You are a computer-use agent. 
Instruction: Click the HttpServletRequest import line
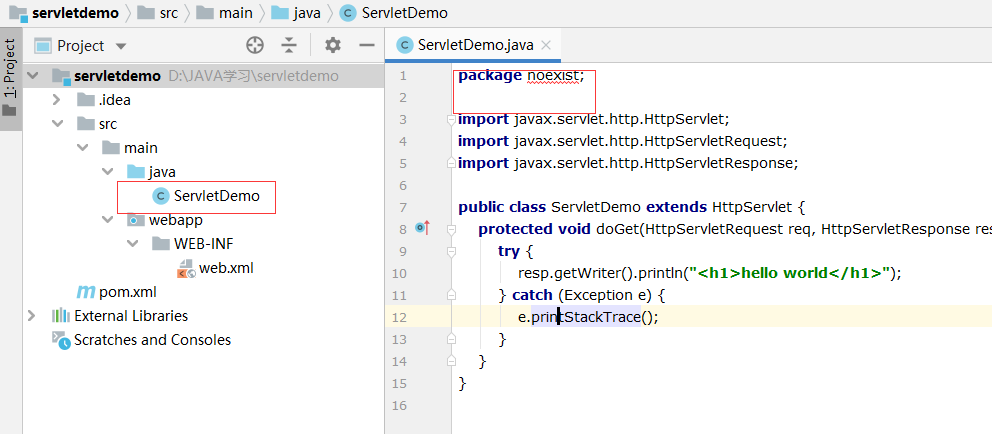coord(623,141)
